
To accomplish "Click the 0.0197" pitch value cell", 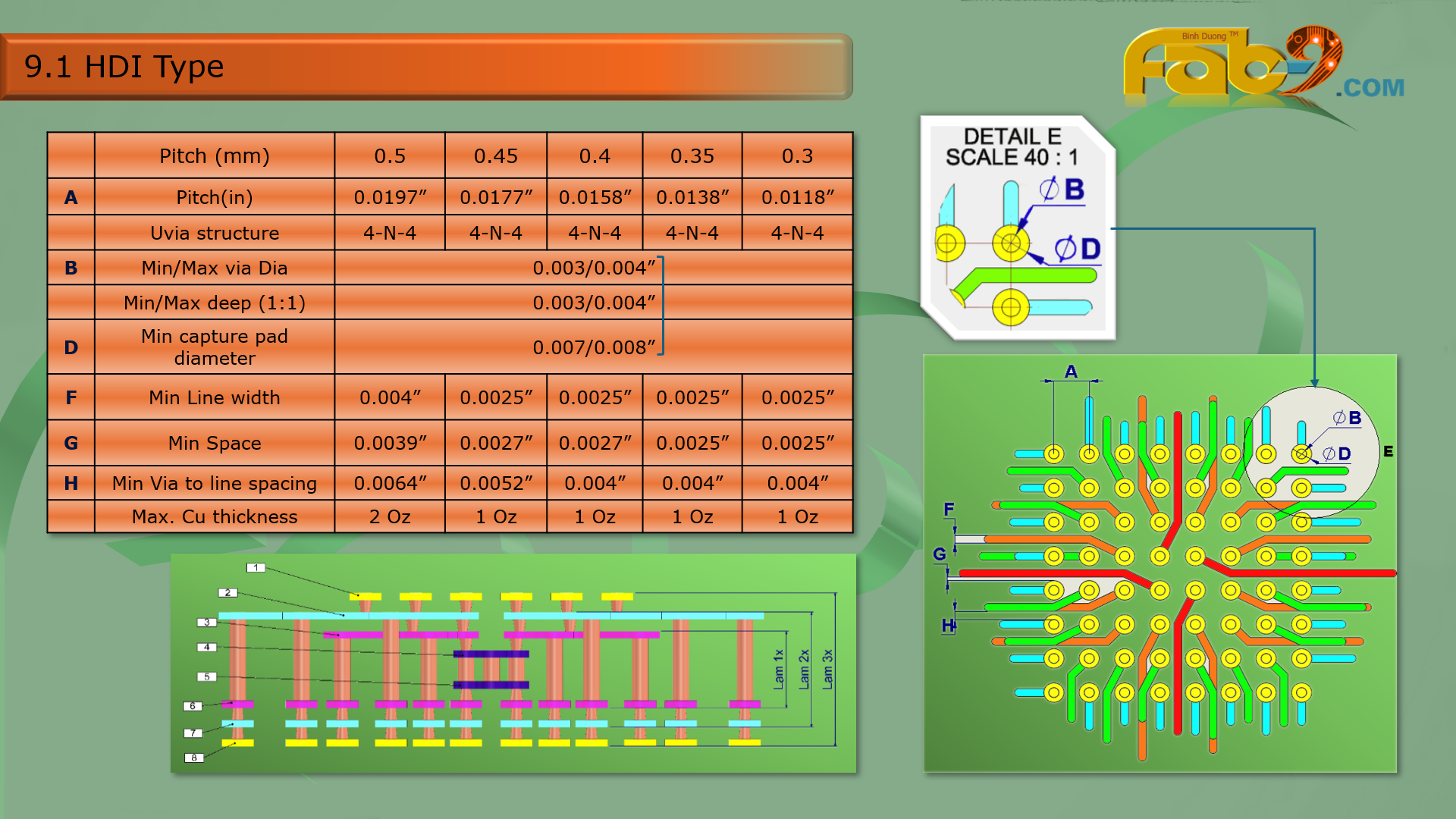I will pyautogui.click(x=390, y=197).
